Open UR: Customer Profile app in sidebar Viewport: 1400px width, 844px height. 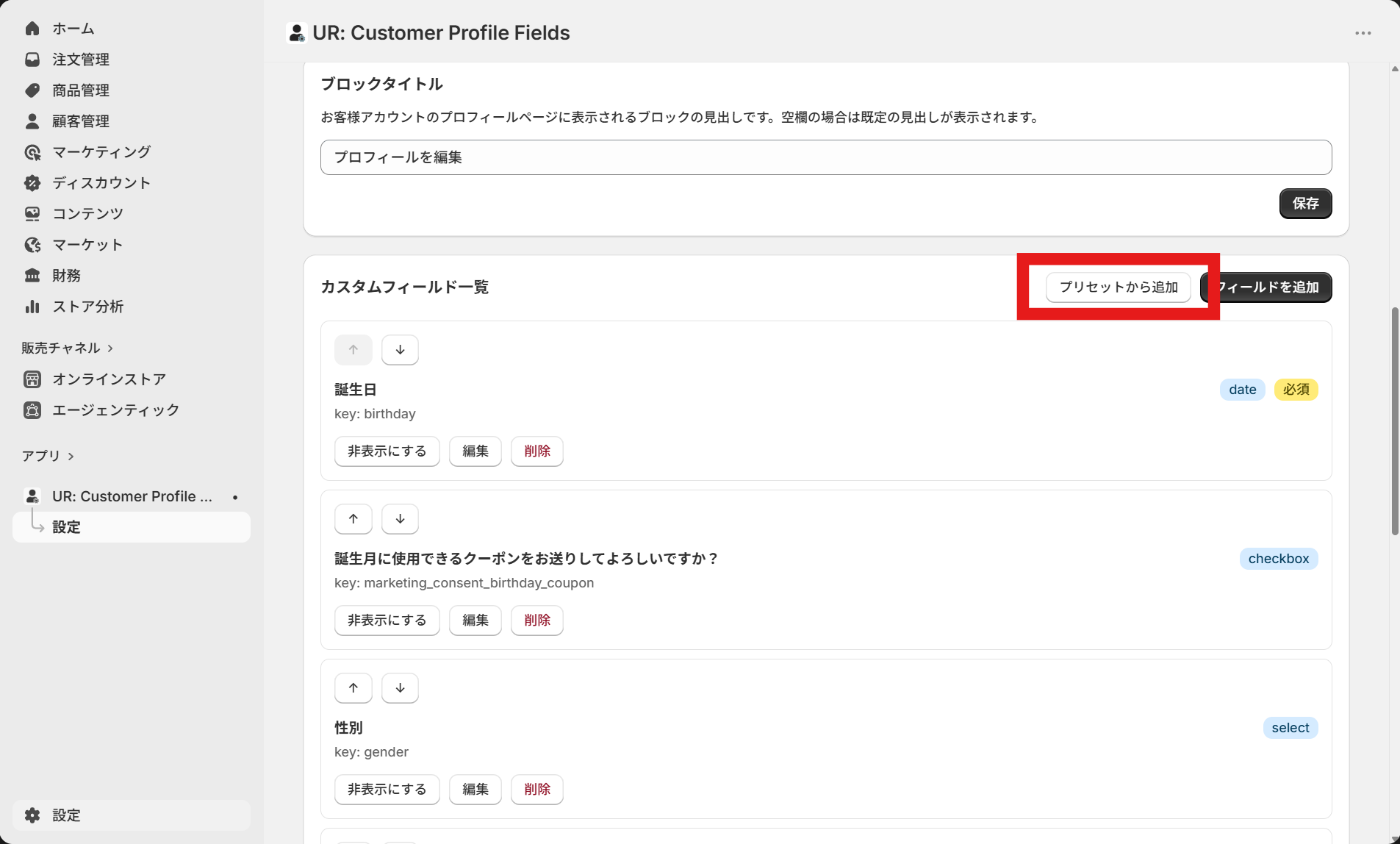pos(132,496)
